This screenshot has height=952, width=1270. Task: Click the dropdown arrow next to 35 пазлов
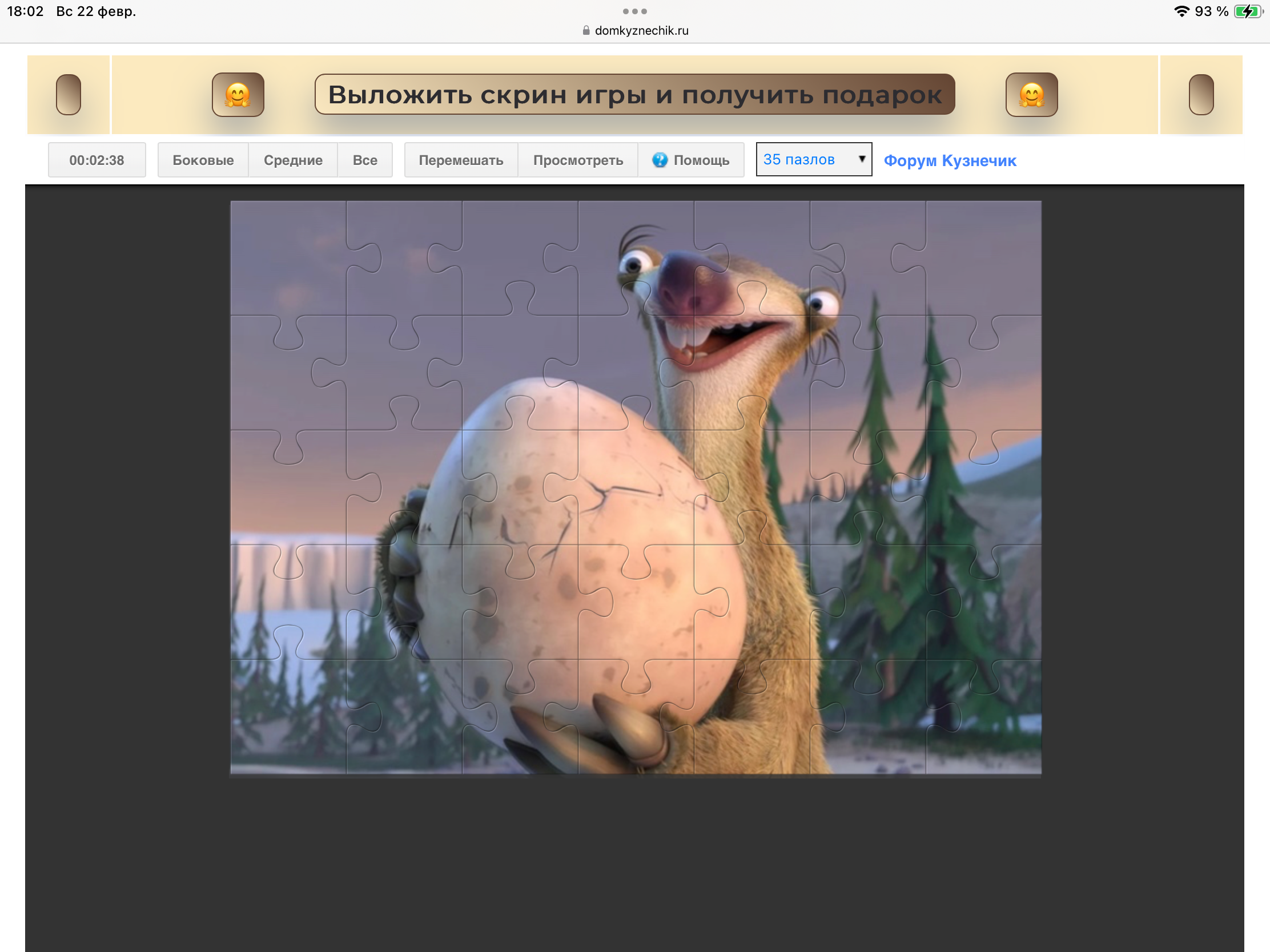pos(861,159)
